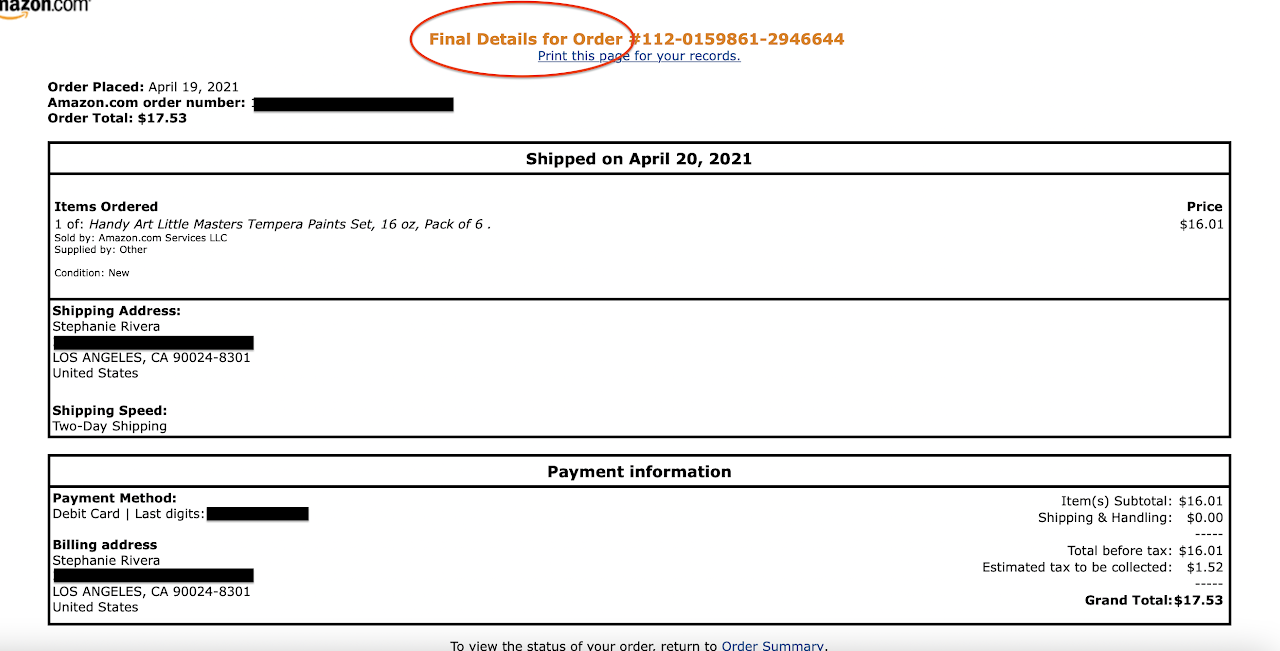Viewport: 1280px width, 651px height.
Task: Click the 'Shipped on April 20, 2021' header
Action: [639, 158]
